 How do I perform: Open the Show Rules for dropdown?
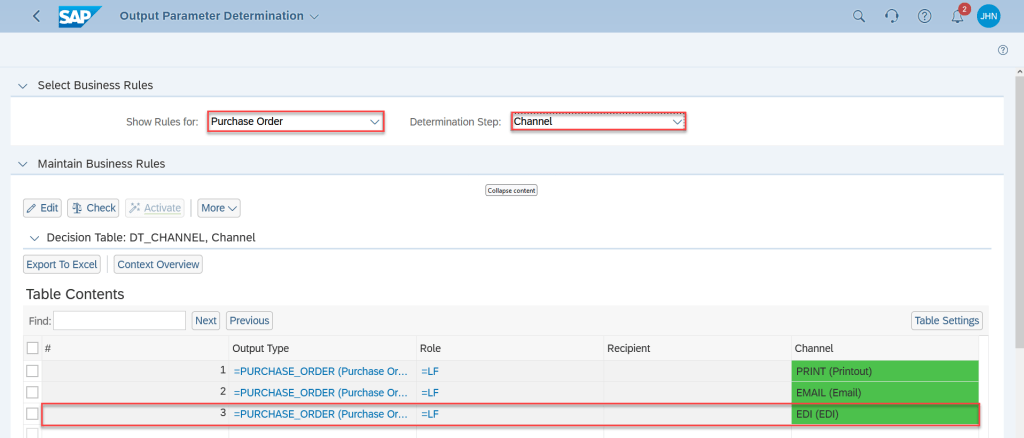(x=295, y=122)
